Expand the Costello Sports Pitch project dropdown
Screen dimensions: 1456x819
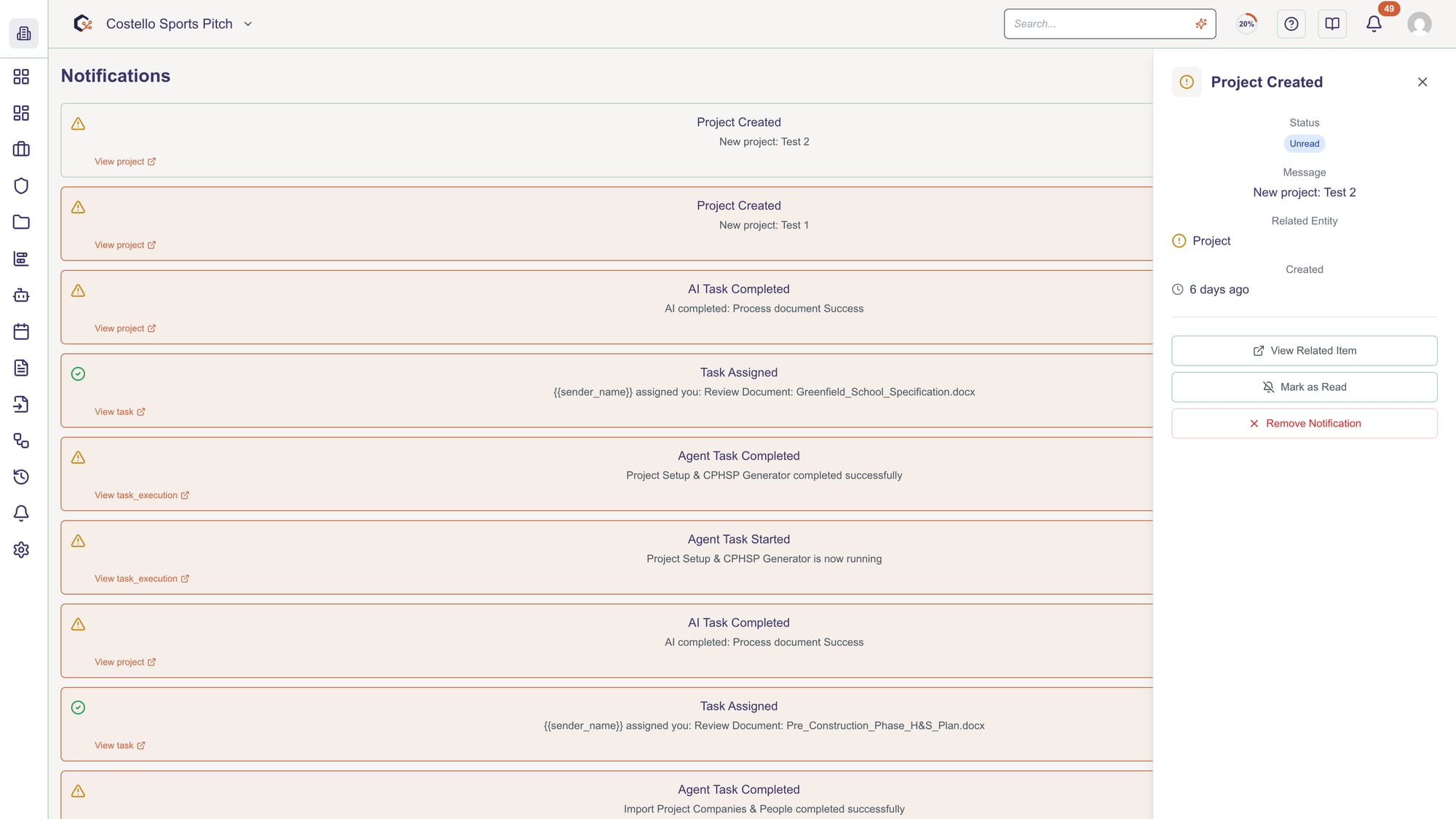pos(248,24)
